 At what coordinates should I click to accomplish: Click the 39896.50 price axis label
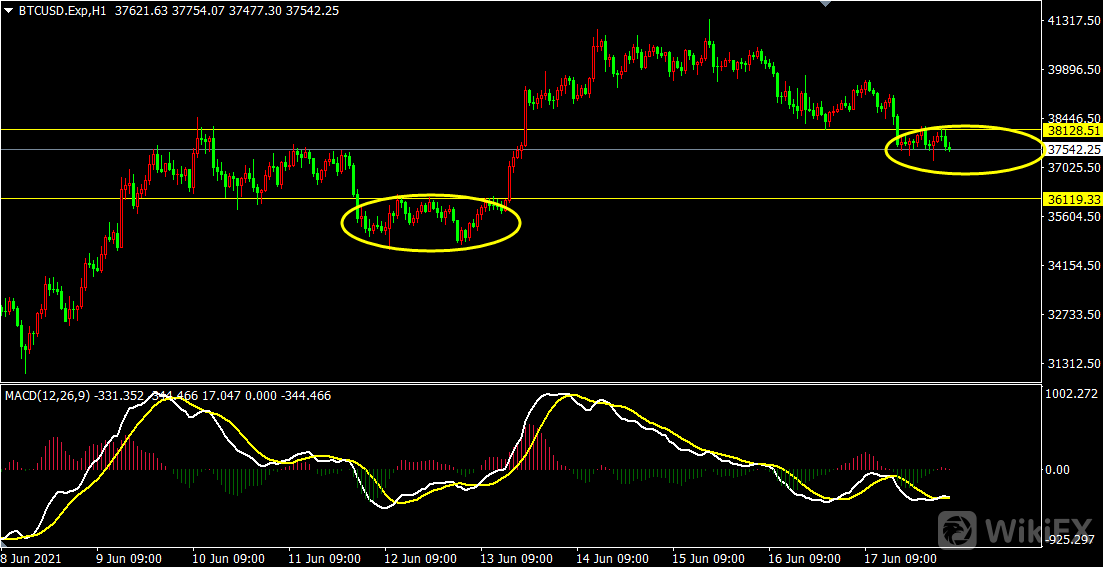[x=1073, y=70]
